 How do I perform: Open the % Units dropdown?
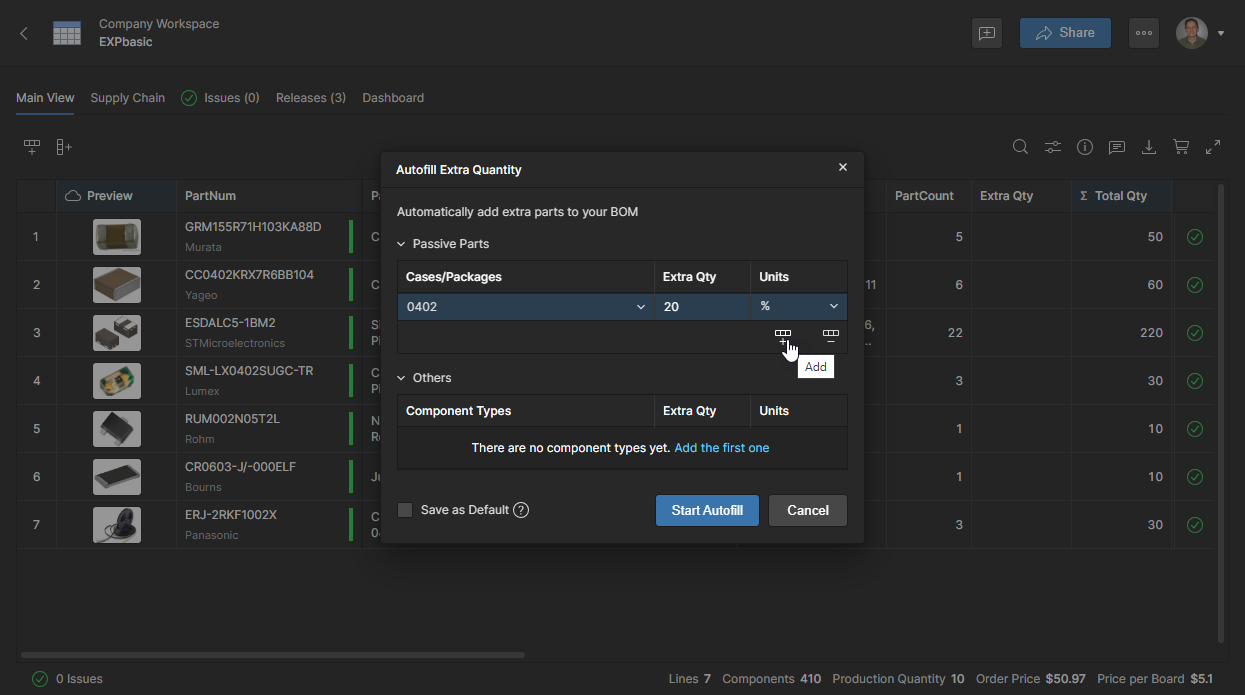click(x=798, y=307)
